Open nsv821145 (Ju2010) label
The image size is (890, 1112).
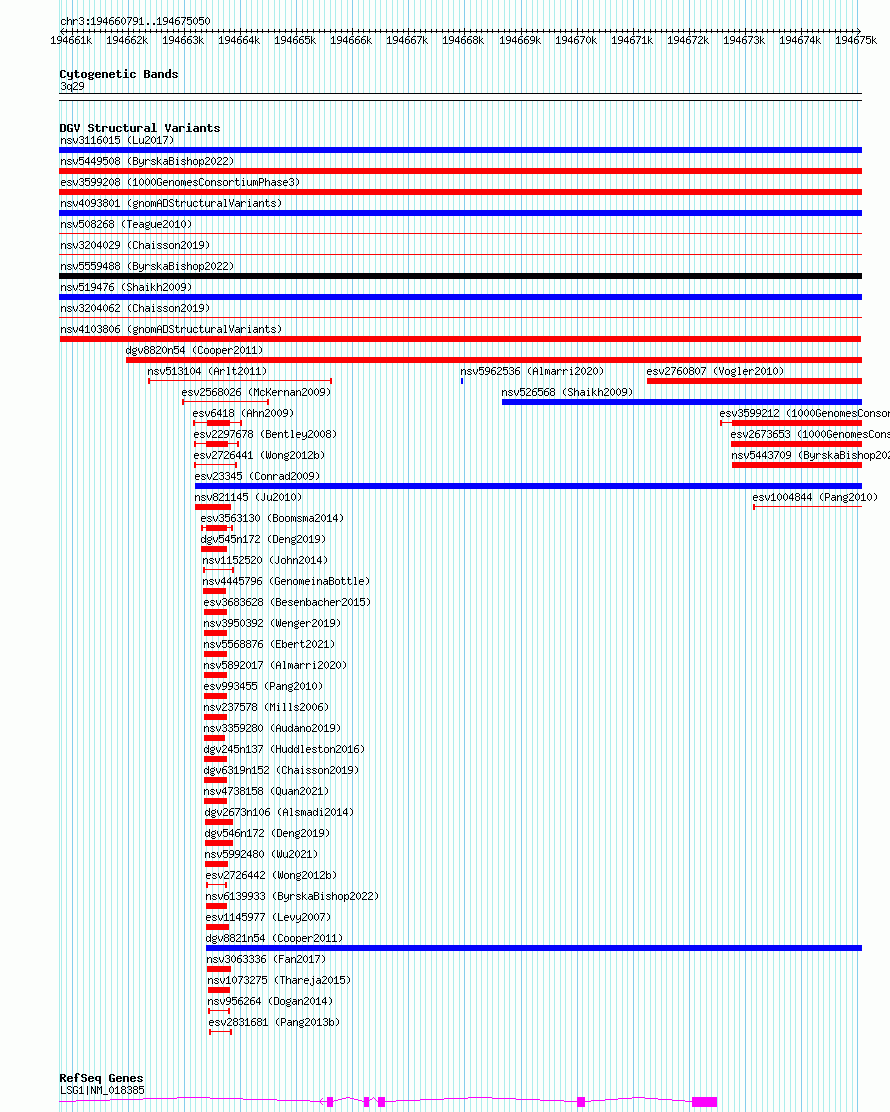[x=248, y=498]
